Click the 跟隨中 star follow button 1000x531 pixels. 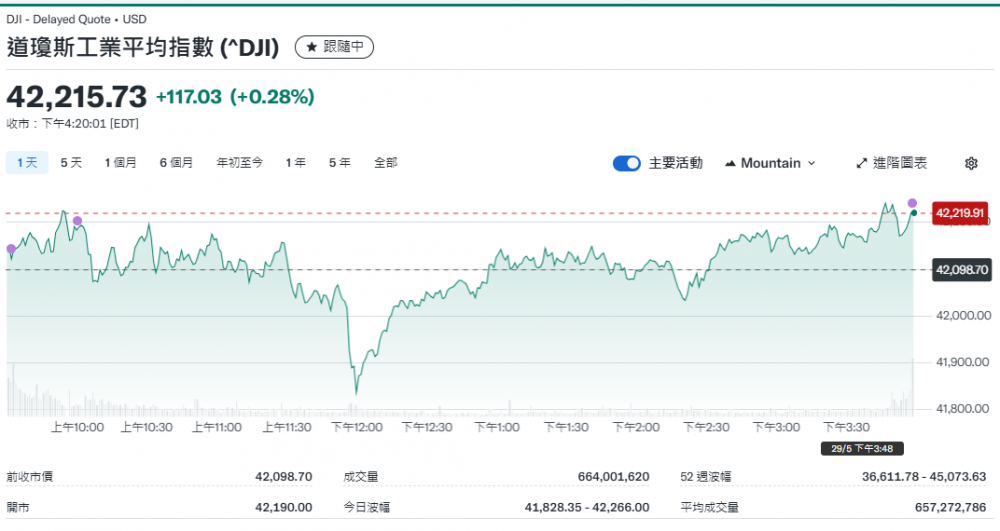(336, 47)
